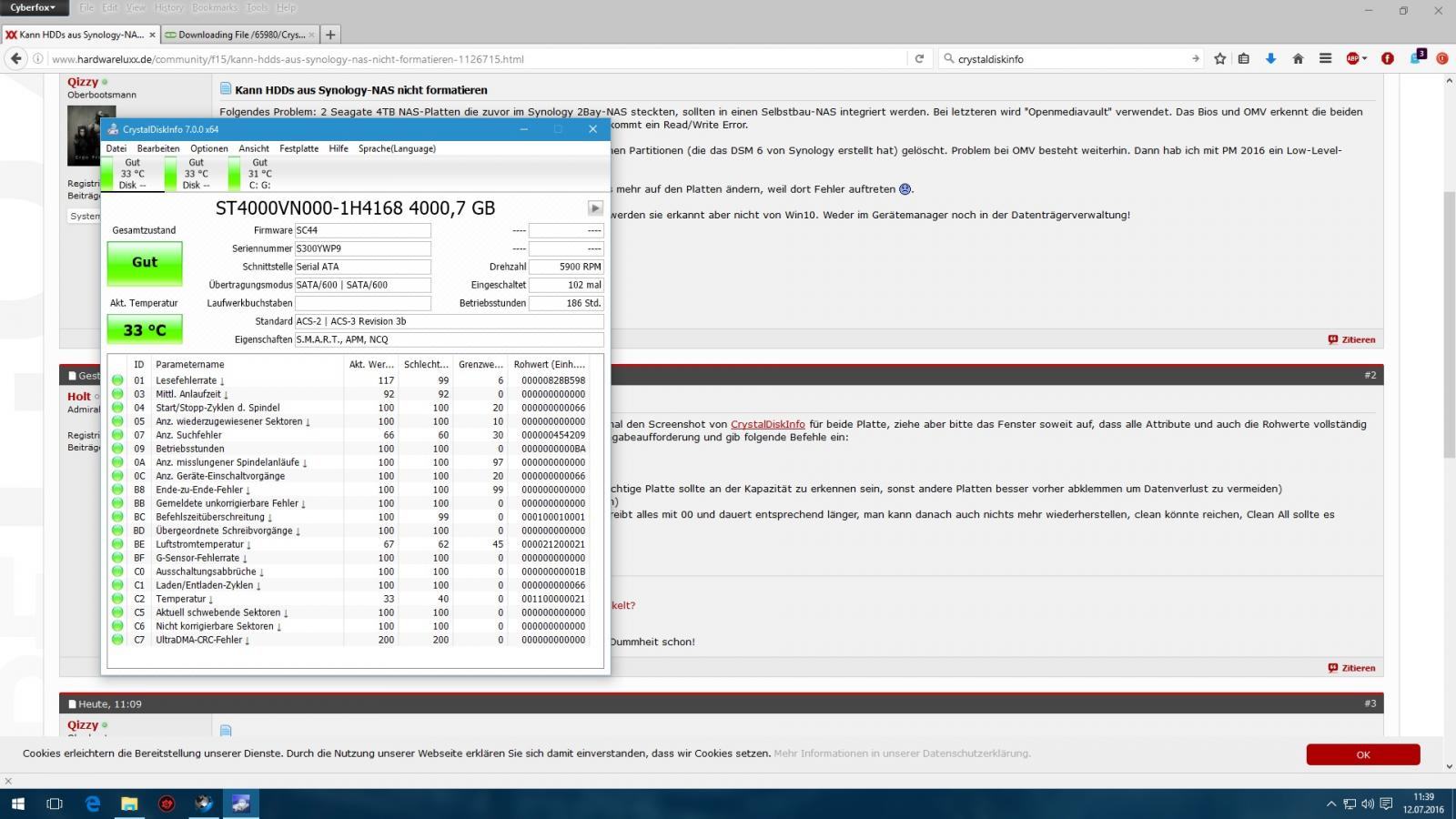This screenshot has width=1456, height=819.
Task: Open Task View on taskbar
Action: click(x=55, y=804)
